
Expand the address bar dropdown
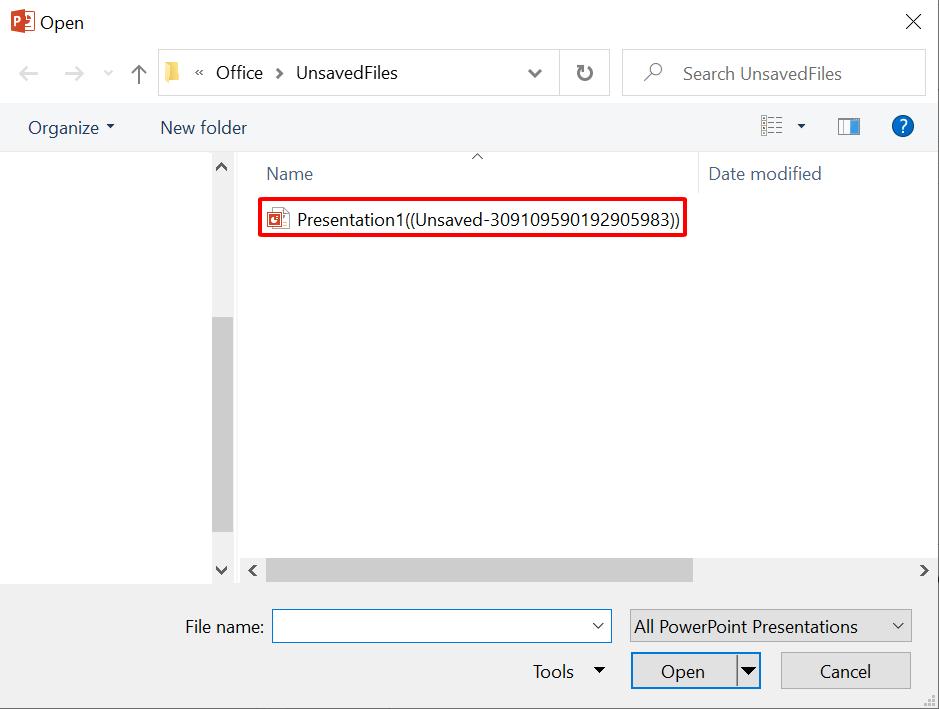pos(535,72)
